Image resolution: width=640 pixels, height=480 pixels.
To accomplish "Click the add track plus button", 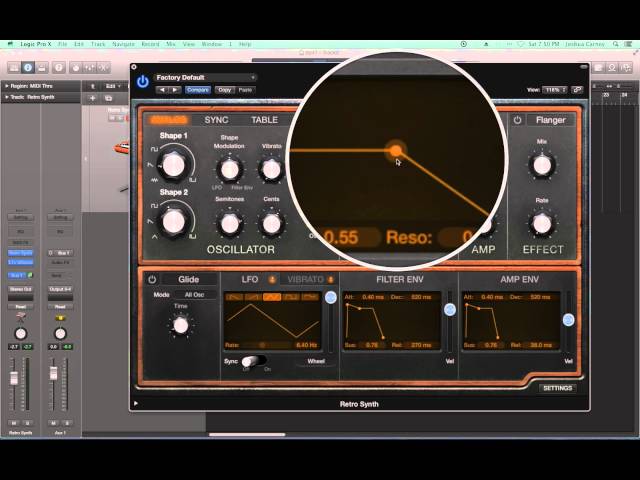I will pos(93,98).
